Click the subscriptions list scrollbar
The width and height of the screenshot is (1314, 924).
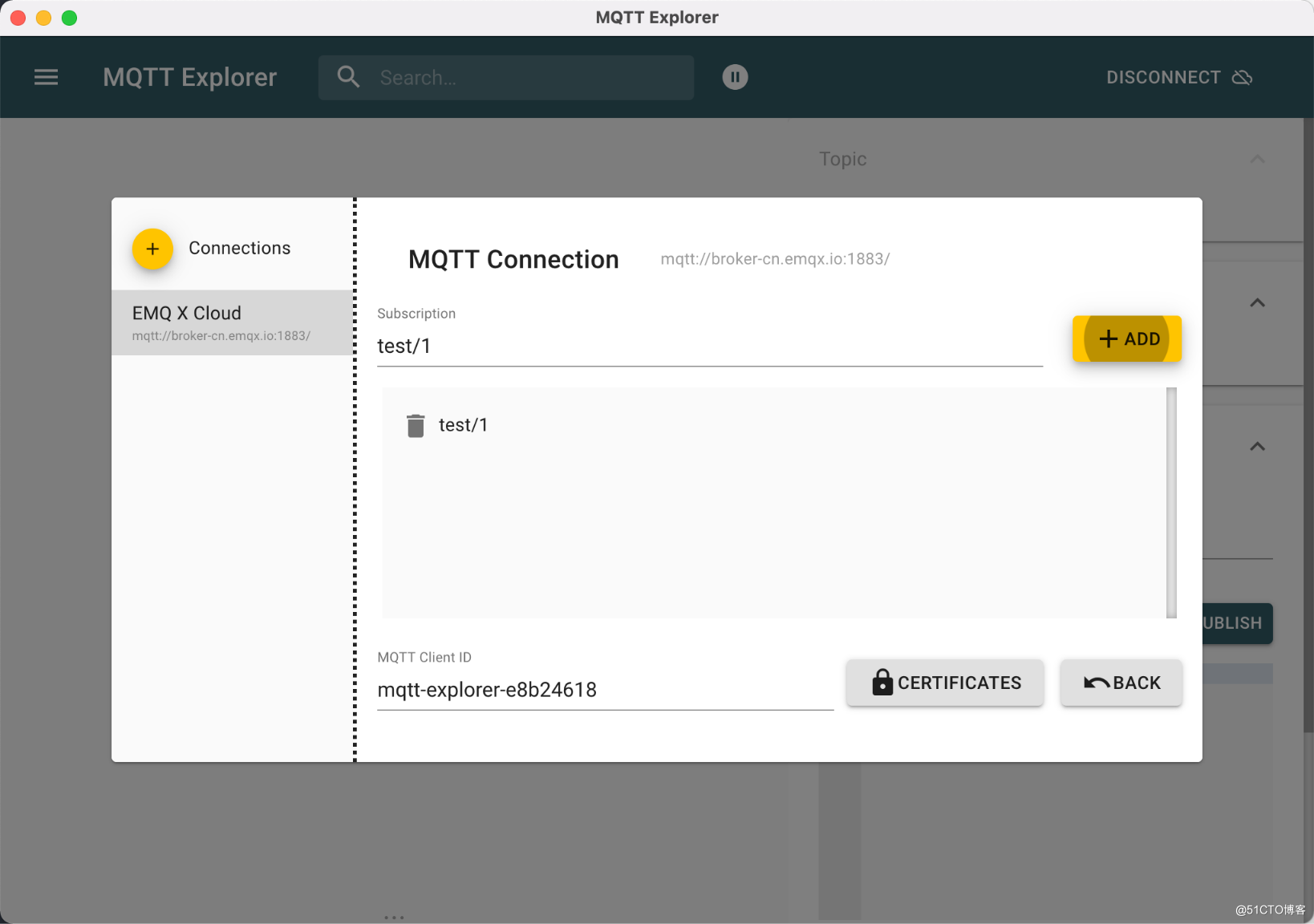tap(1171, 503)
